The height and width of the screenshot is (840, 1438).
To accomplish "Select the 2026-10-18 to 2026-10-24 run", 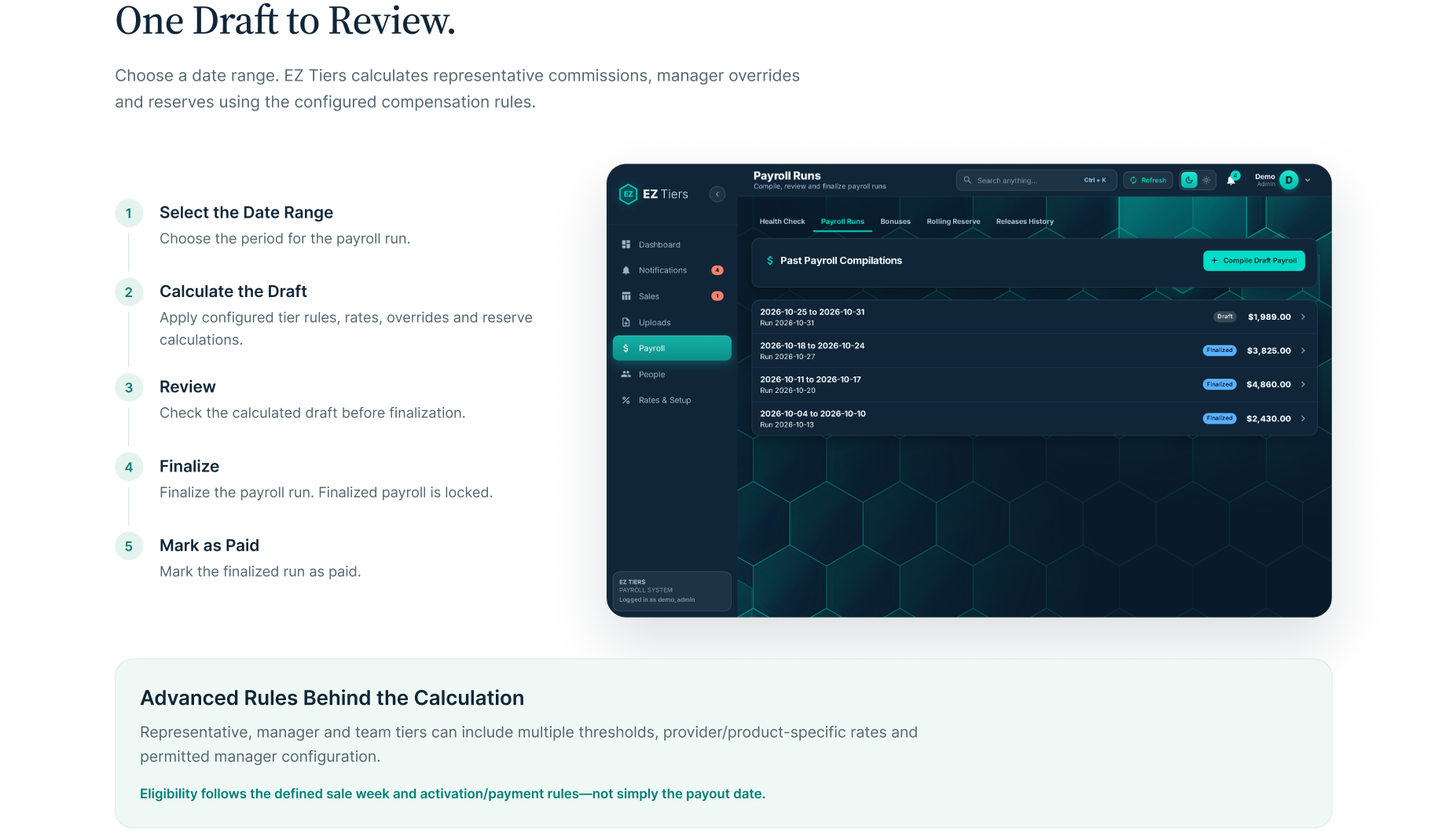I will [1034, 350].
